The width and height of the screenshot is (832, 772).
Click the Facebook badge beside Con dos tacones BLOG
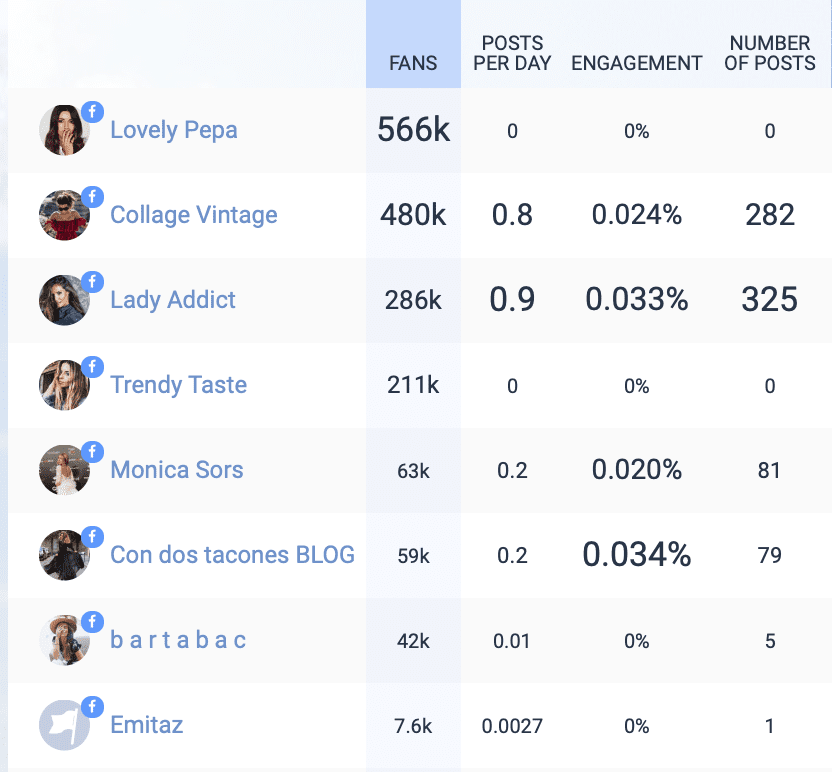(93, 538)
